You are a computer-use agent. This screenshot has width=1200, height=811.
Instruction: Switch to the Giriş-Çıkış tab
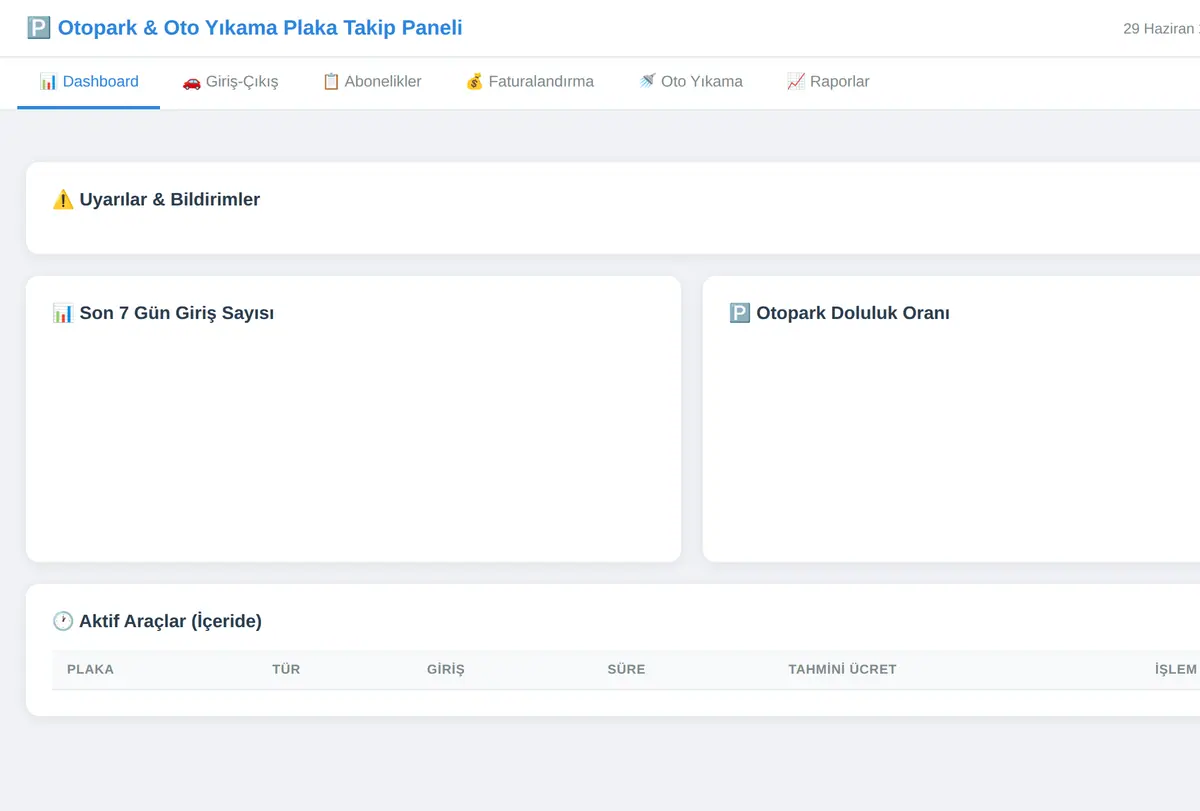(230, 82)
